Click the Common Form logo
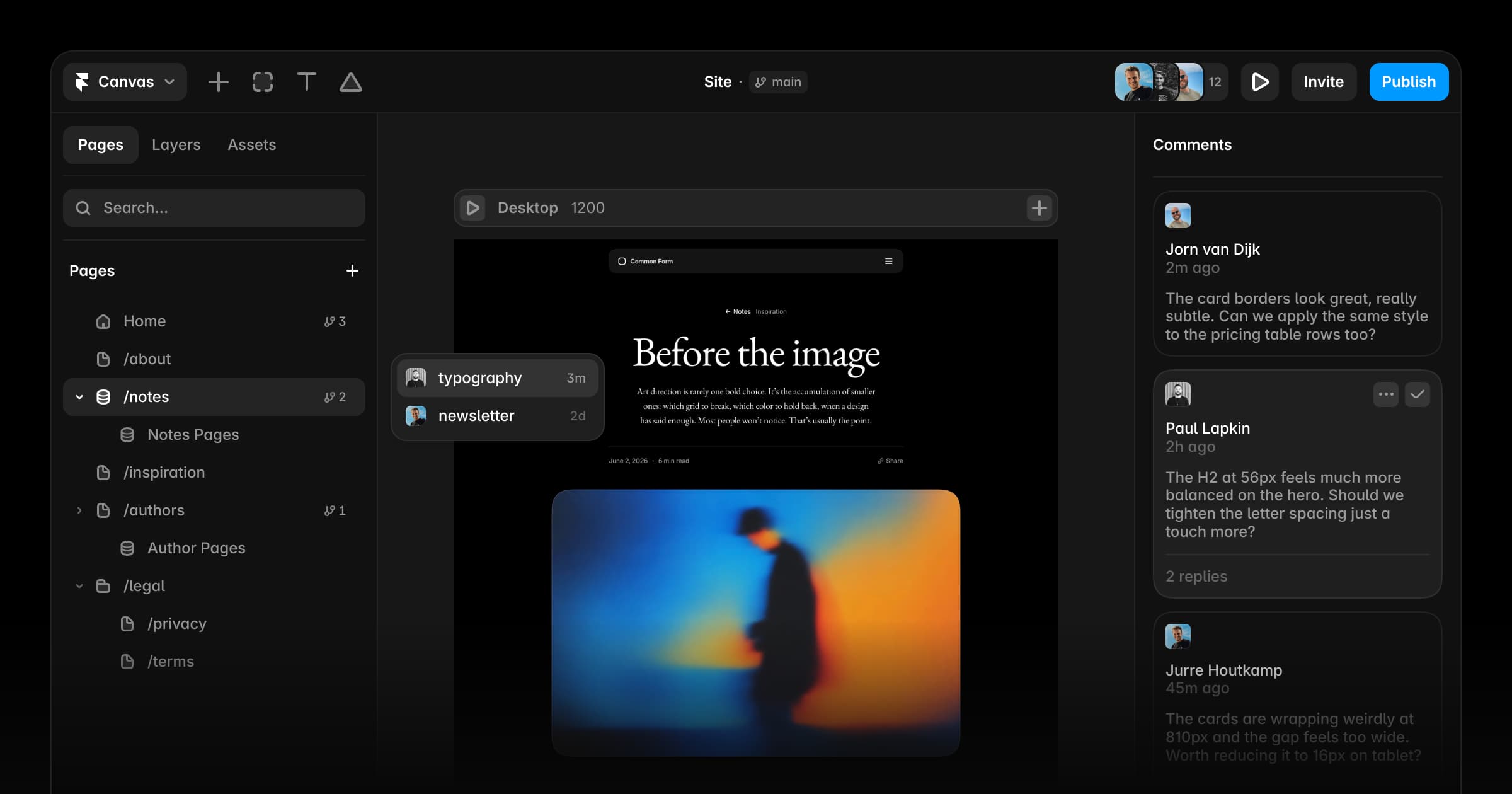The image size is (1512, 794). [646, 261]
